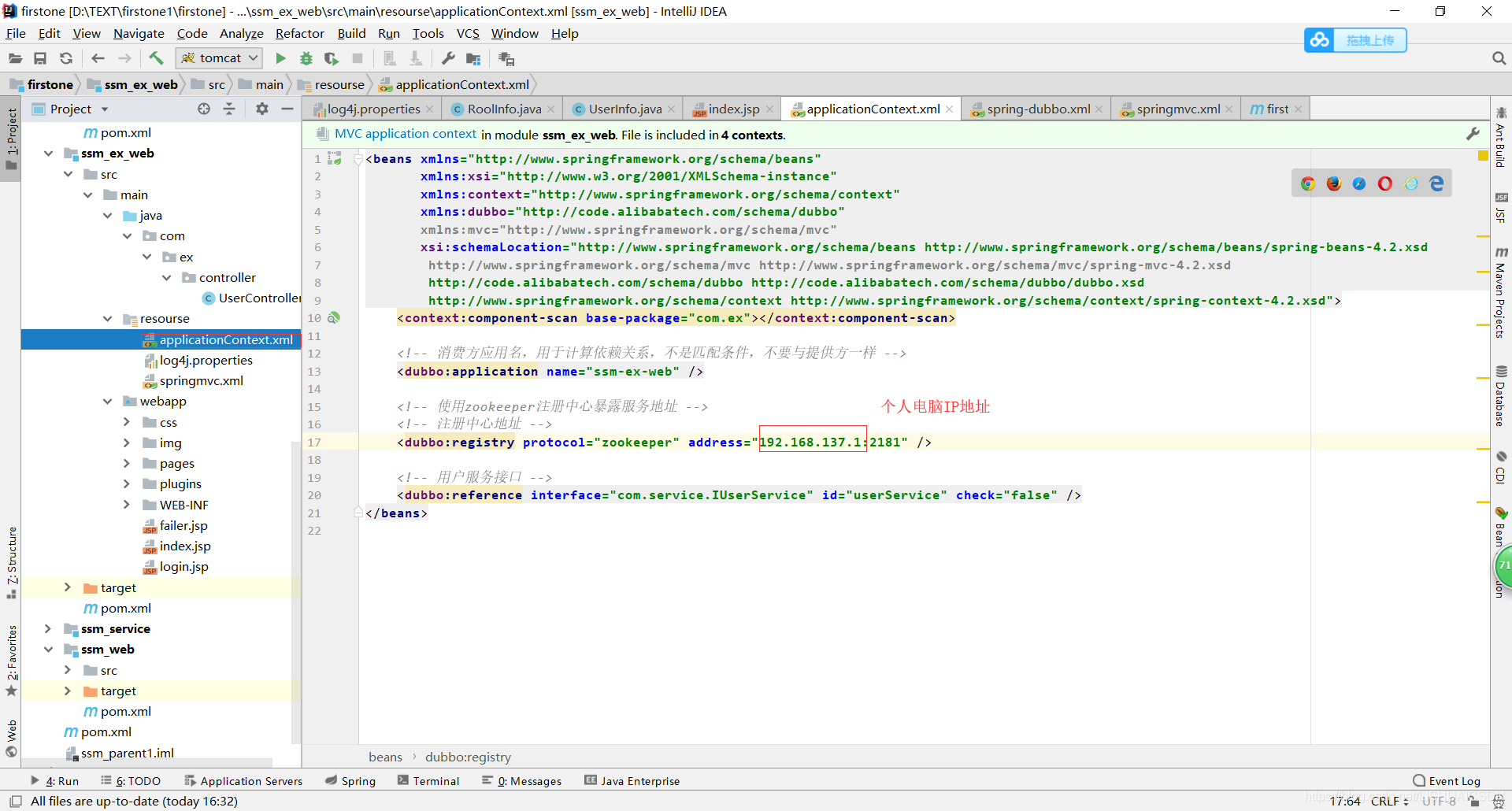This screenshot has width=1512, height=811.
Task: Open the File menu
Action: (16, 33)
